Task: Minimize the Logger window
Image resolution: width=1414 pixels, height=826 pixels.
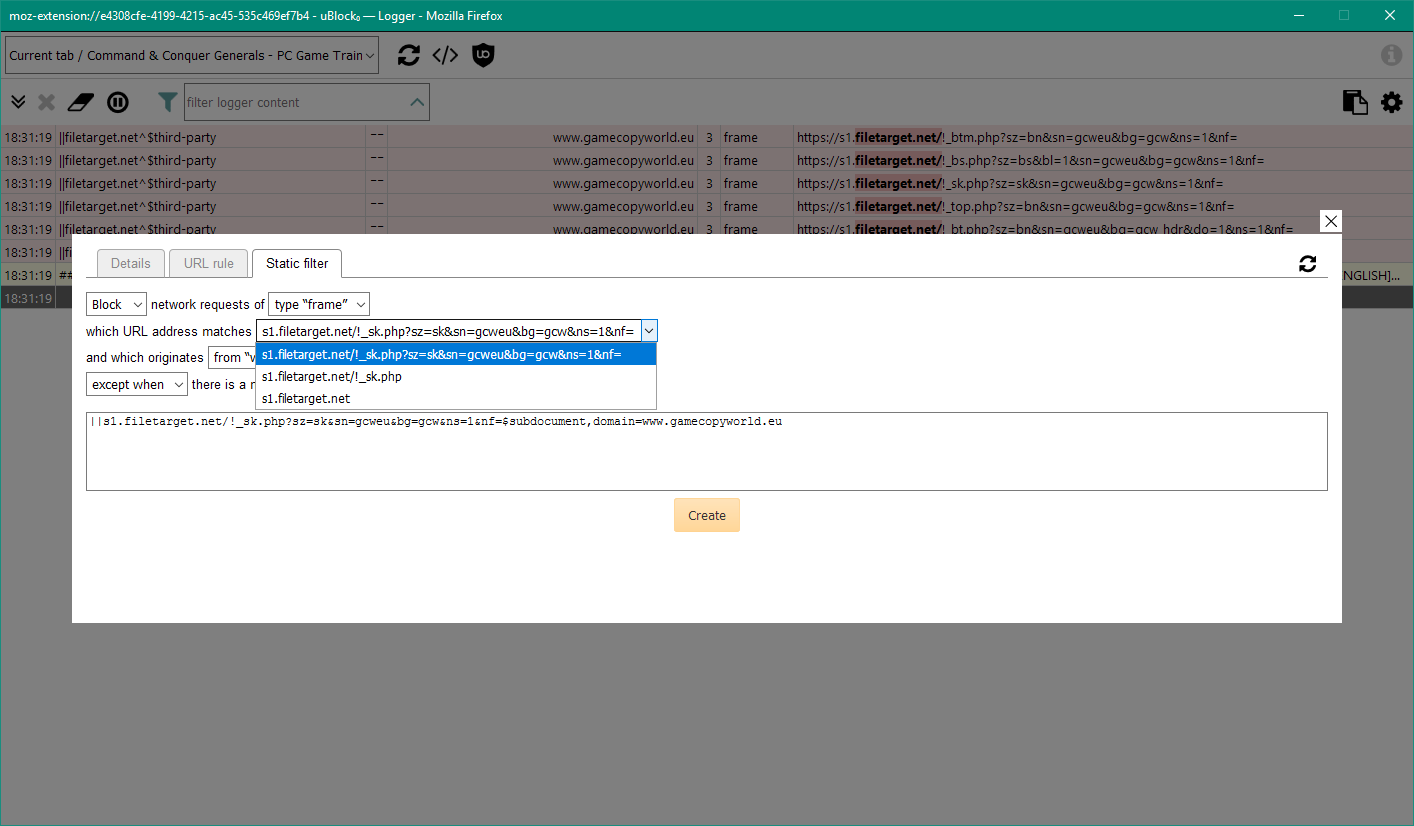Action: [1299, 15]
